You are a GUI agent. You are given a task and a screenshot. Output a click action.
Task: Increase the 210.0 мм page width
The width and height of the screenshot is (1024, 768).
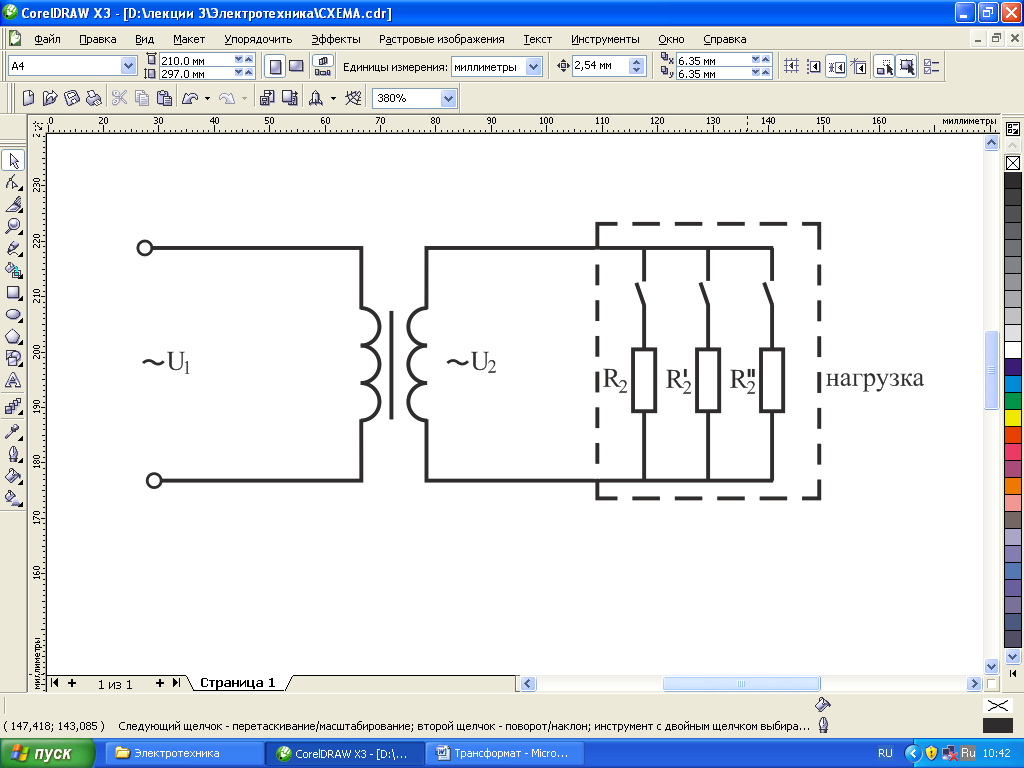(x=248, y=59)
